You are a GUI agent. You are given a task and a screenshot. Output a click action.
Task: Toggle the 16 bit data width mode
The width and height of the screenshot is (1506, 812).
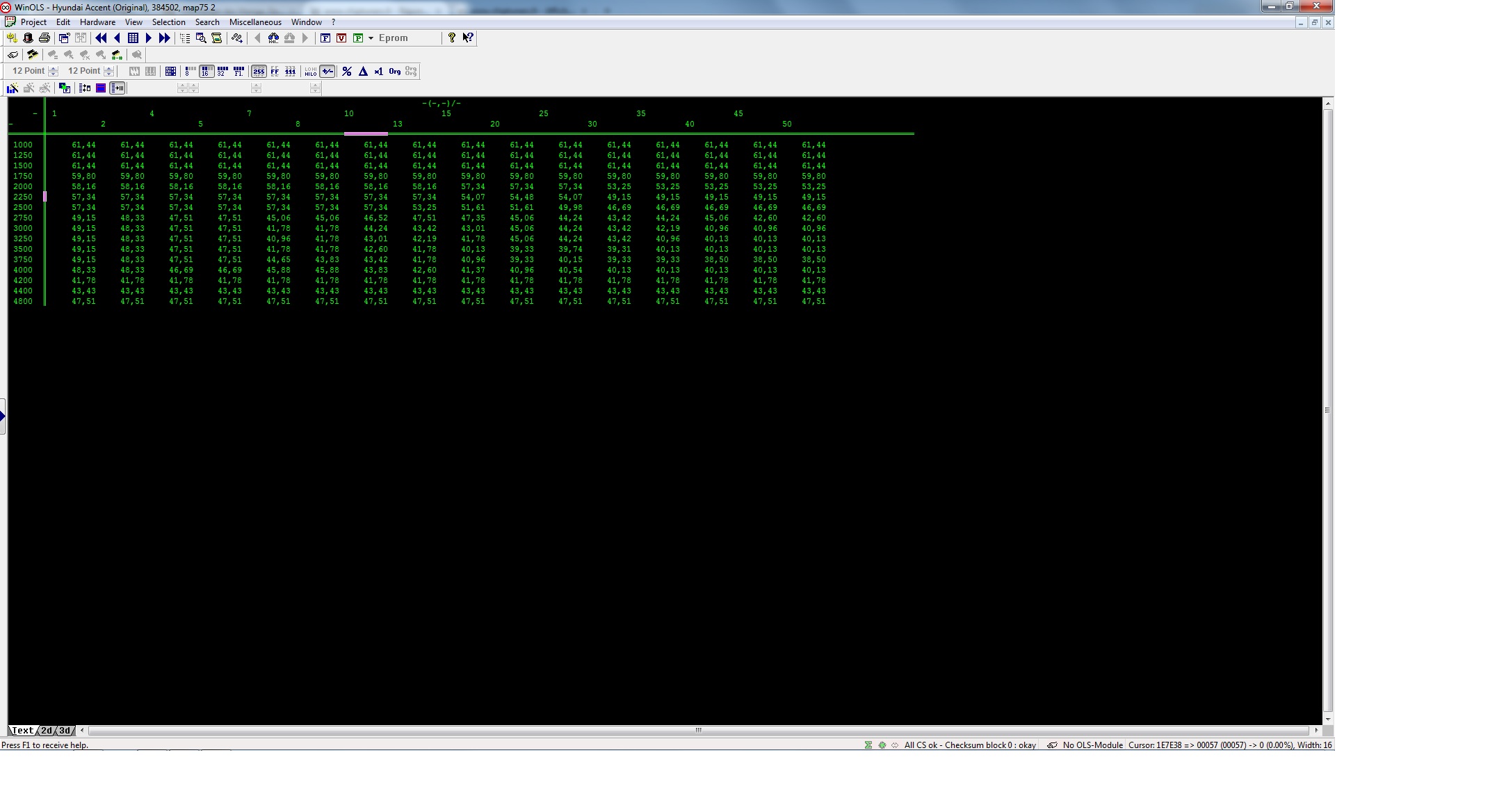pyautogui.click(x=206, y=72)
